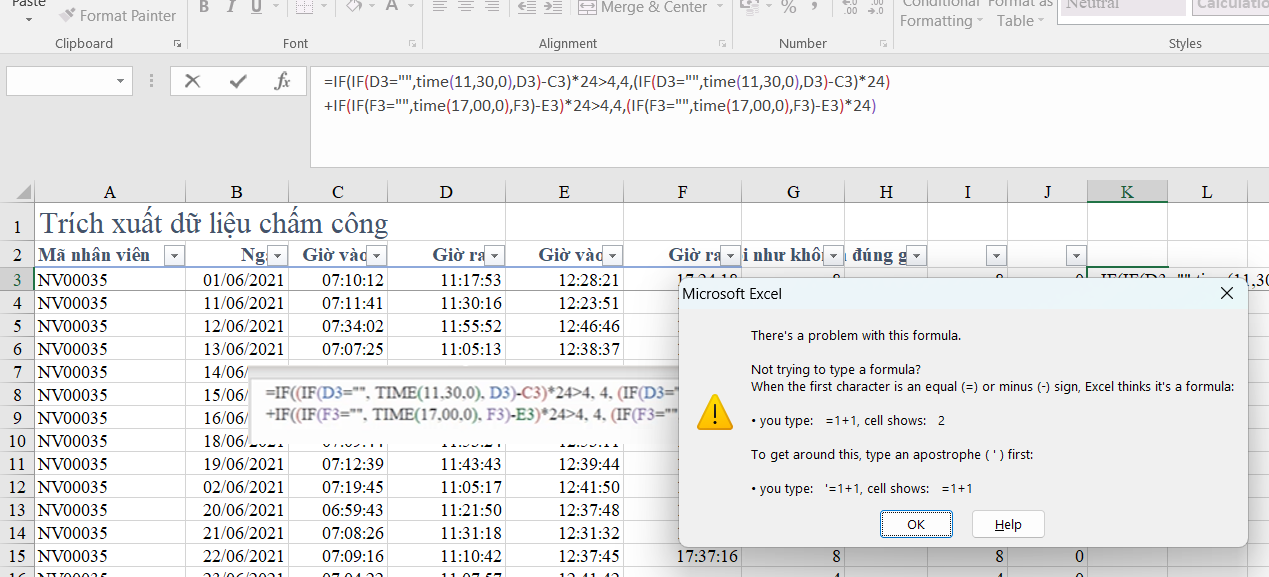Open the Font settings dialog launcher
This screenshot has height=577, width=1269.
click(x=412, y=44)
